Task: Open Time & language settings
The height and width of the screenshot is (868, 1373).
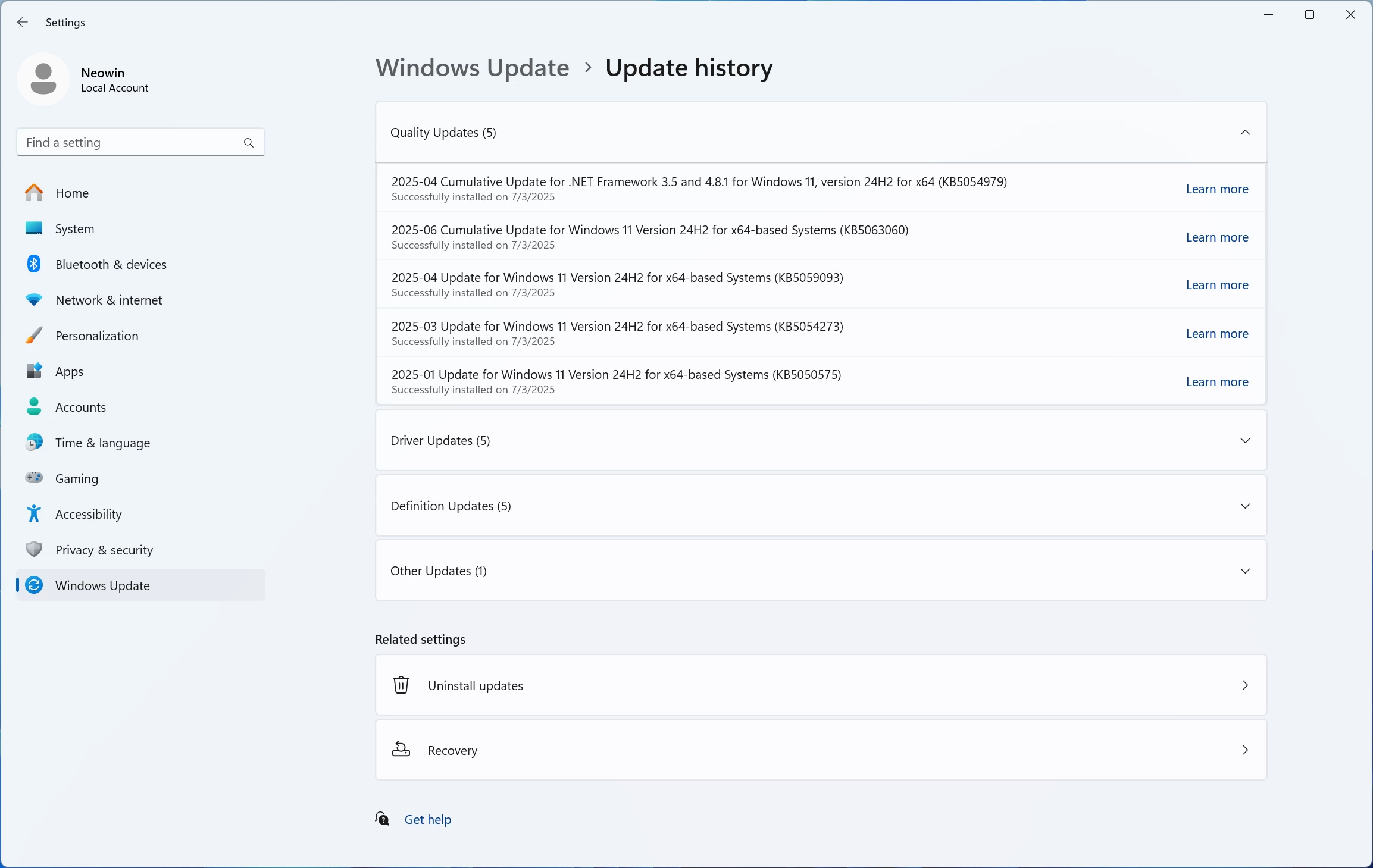Action: coord(102,443)
